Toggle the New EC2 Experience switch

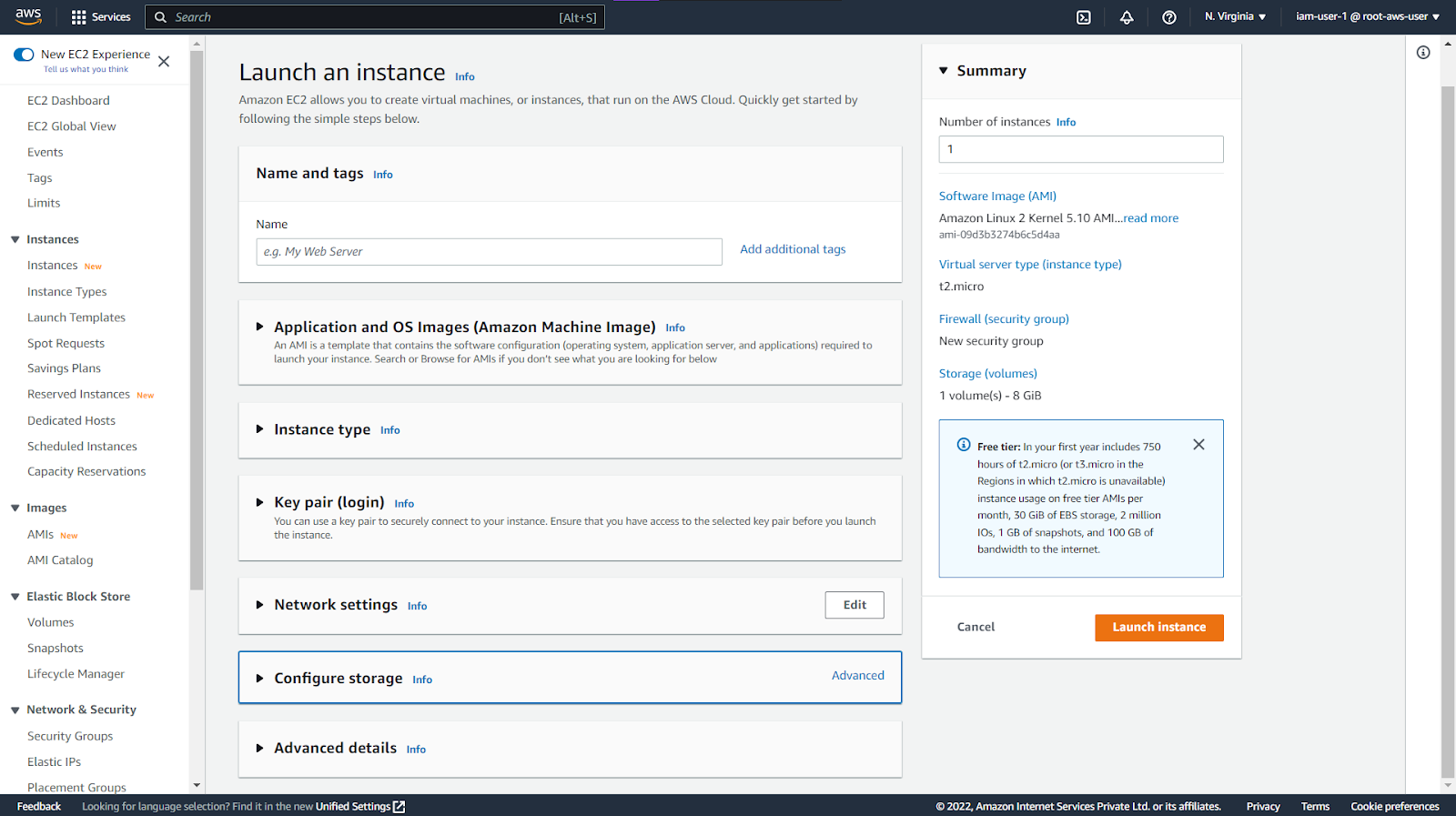(x=24, y=55)
